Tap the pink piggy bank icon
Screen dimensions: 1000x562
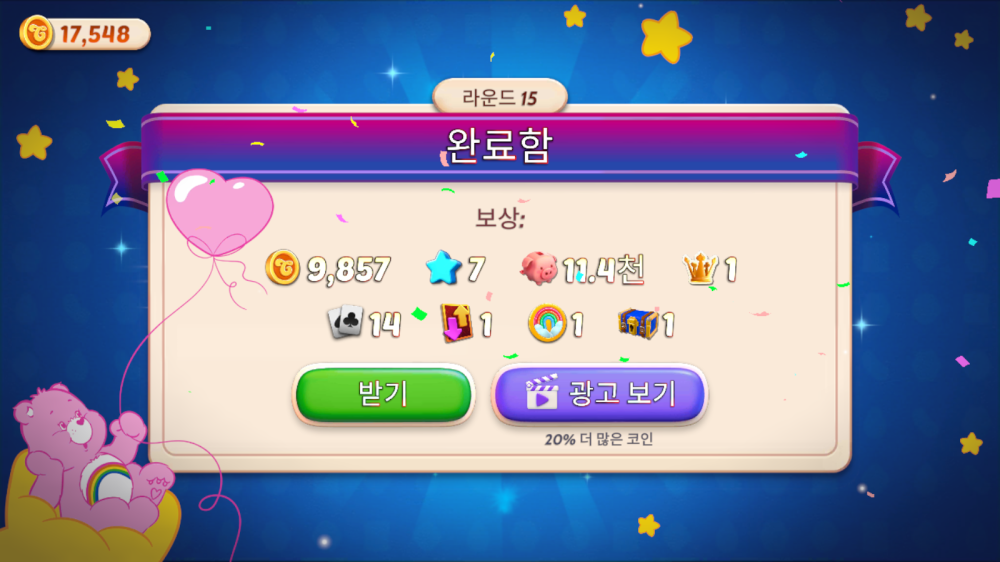(539, 268)
